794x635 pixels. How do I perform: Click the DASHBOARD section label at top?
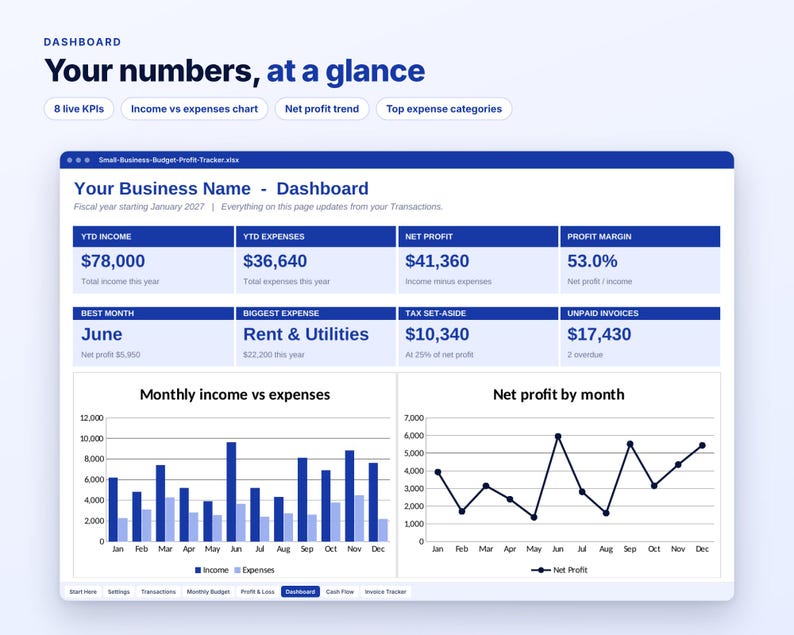82,42
